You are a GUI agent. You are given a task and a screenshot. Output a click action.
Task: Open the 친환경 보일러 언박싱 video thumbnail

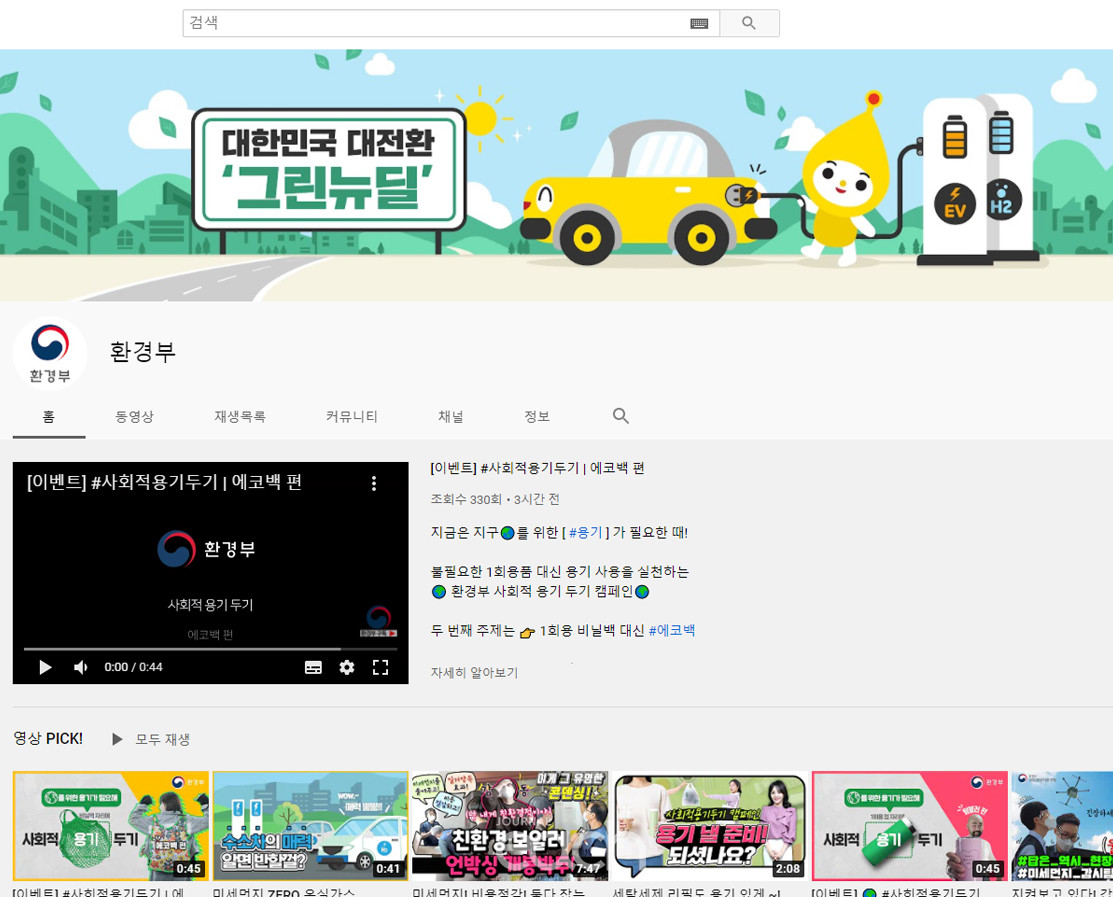[x=509, y=825]
